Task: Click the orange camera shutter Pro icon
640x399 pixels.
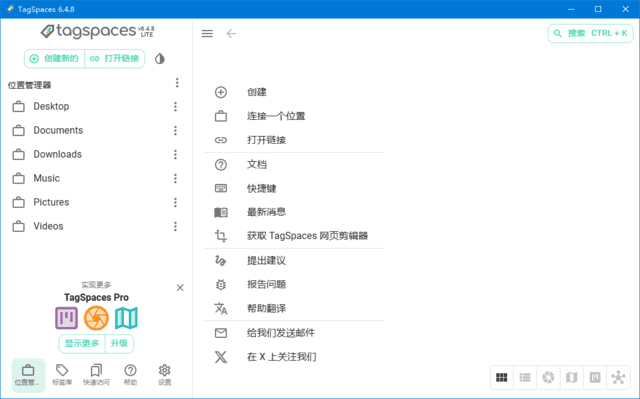Action: click(96, 318)
